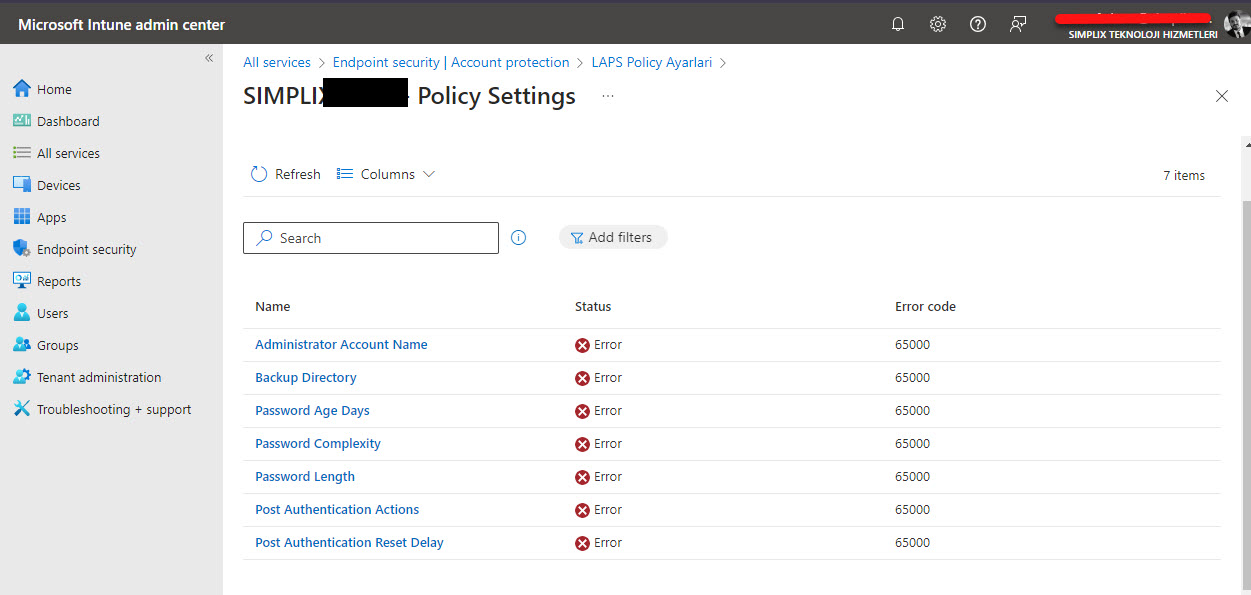Expand the Columns dropdown
Screen dimensions: 1251x595
(387, 174)
